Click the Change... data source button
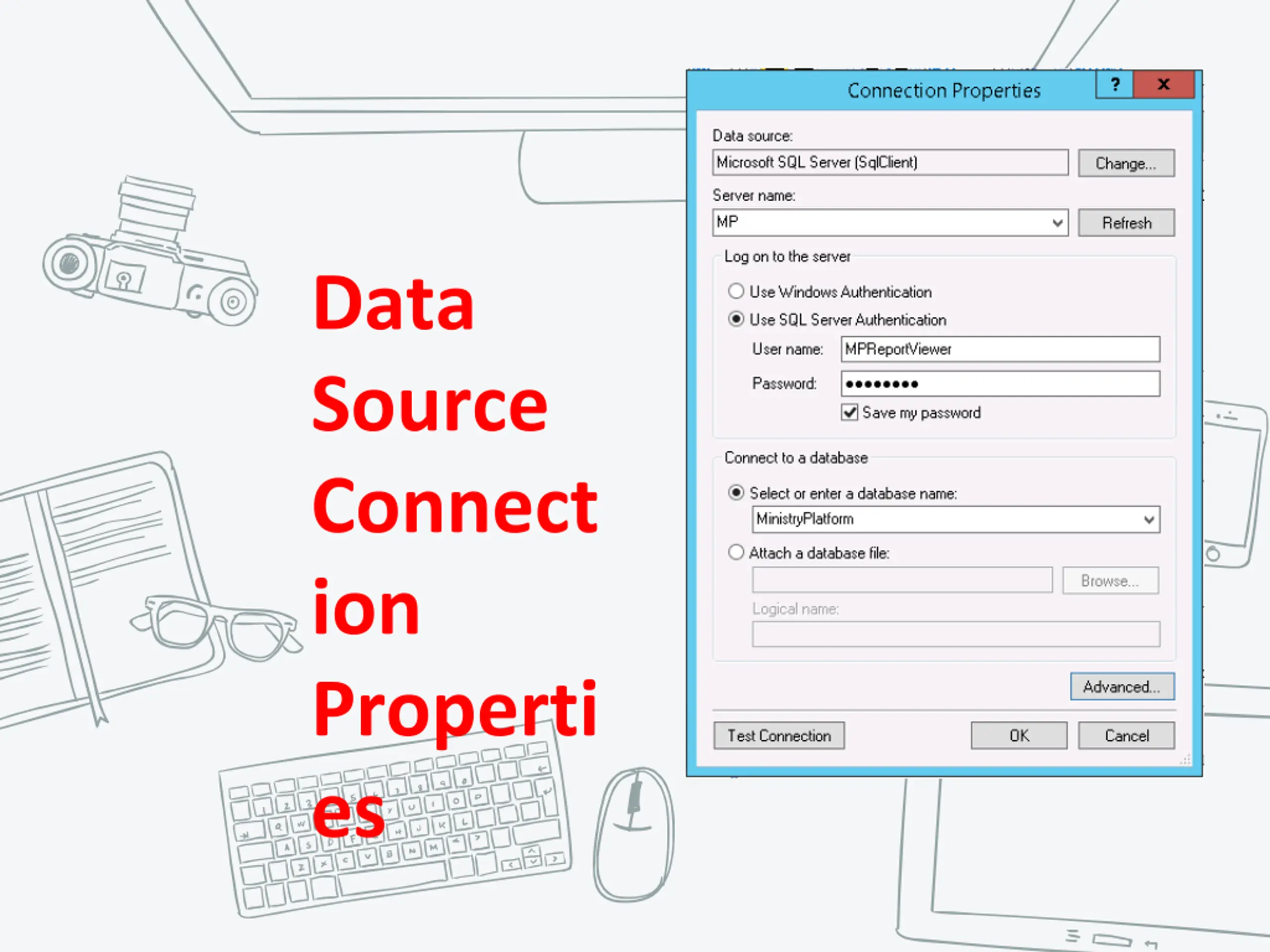This screenshot has height=952, width=1270. click(1126, 164)
